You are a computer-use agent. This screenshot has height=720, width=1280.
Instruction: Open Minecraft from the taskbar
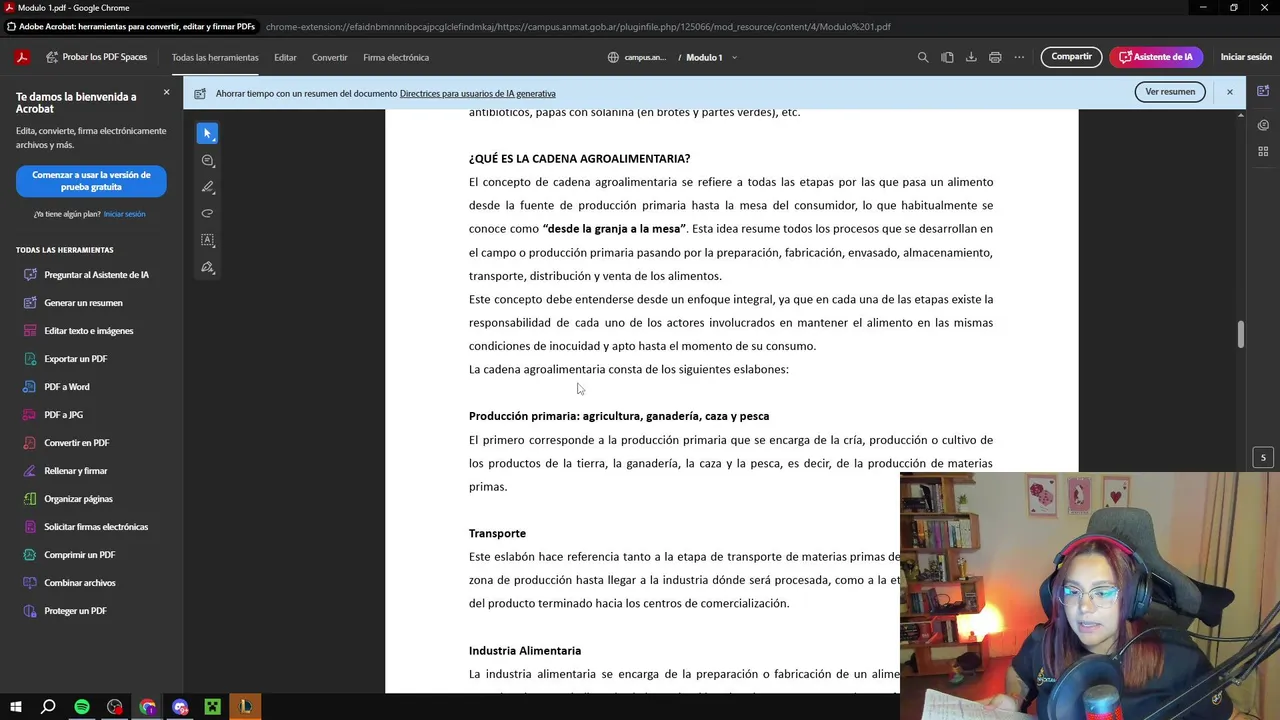coord(212,707)
